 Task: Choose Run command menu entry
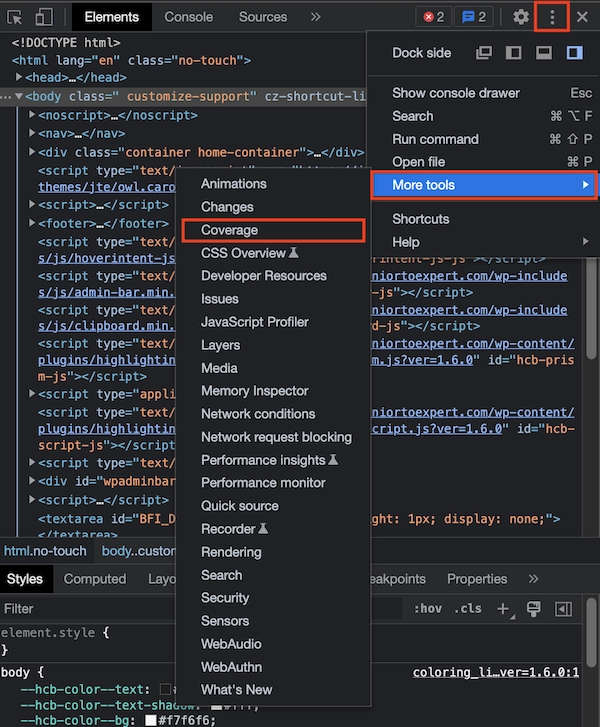[x=483, y=139]
